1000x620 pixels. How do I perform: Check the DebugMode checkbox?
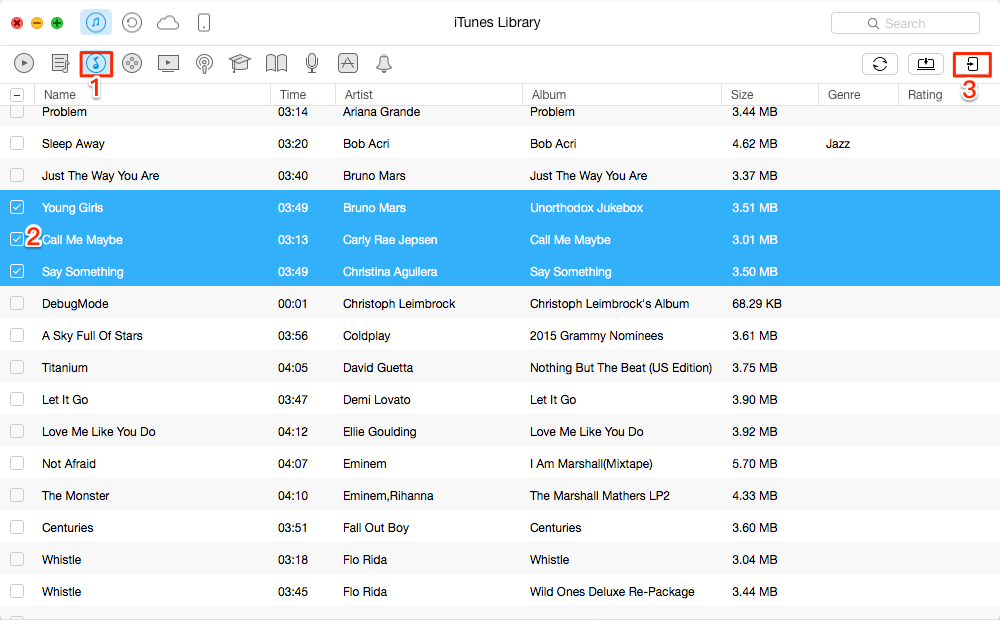tap(17, 303)
